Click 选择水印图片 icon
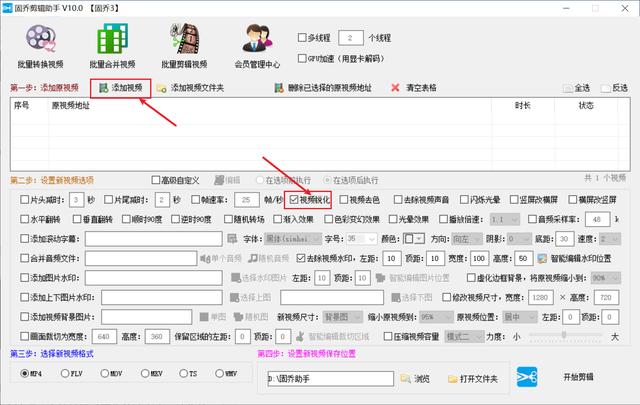This screenshot has height=405, width=640. 236,278
